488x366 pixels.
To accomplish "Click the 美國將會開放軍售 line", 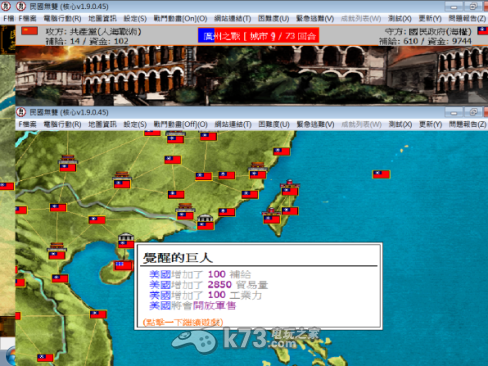I will tap(192, 305).
